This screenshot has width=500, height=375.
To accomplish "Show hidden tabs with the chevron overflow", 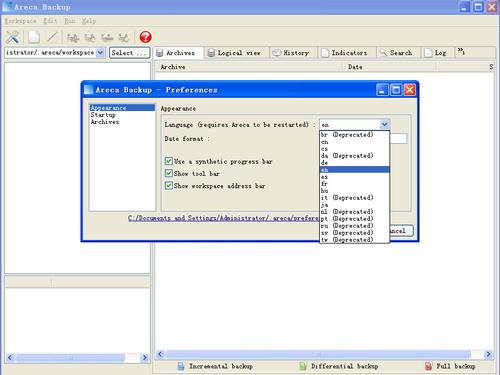I will click(x=461, y=52).
